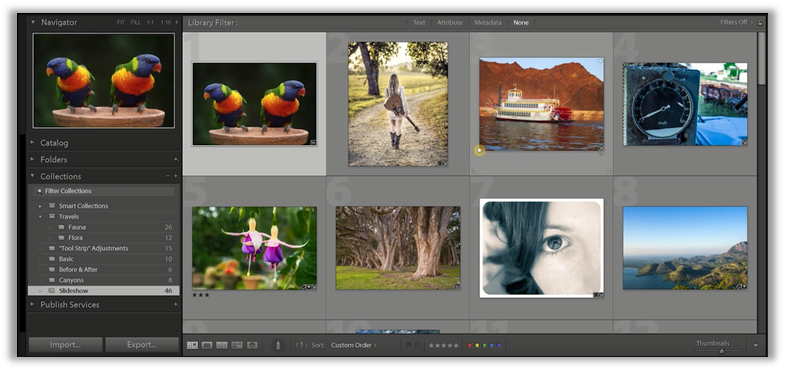
Task: Collapse the Travels collection set
Action: click(x=41, y=217)
